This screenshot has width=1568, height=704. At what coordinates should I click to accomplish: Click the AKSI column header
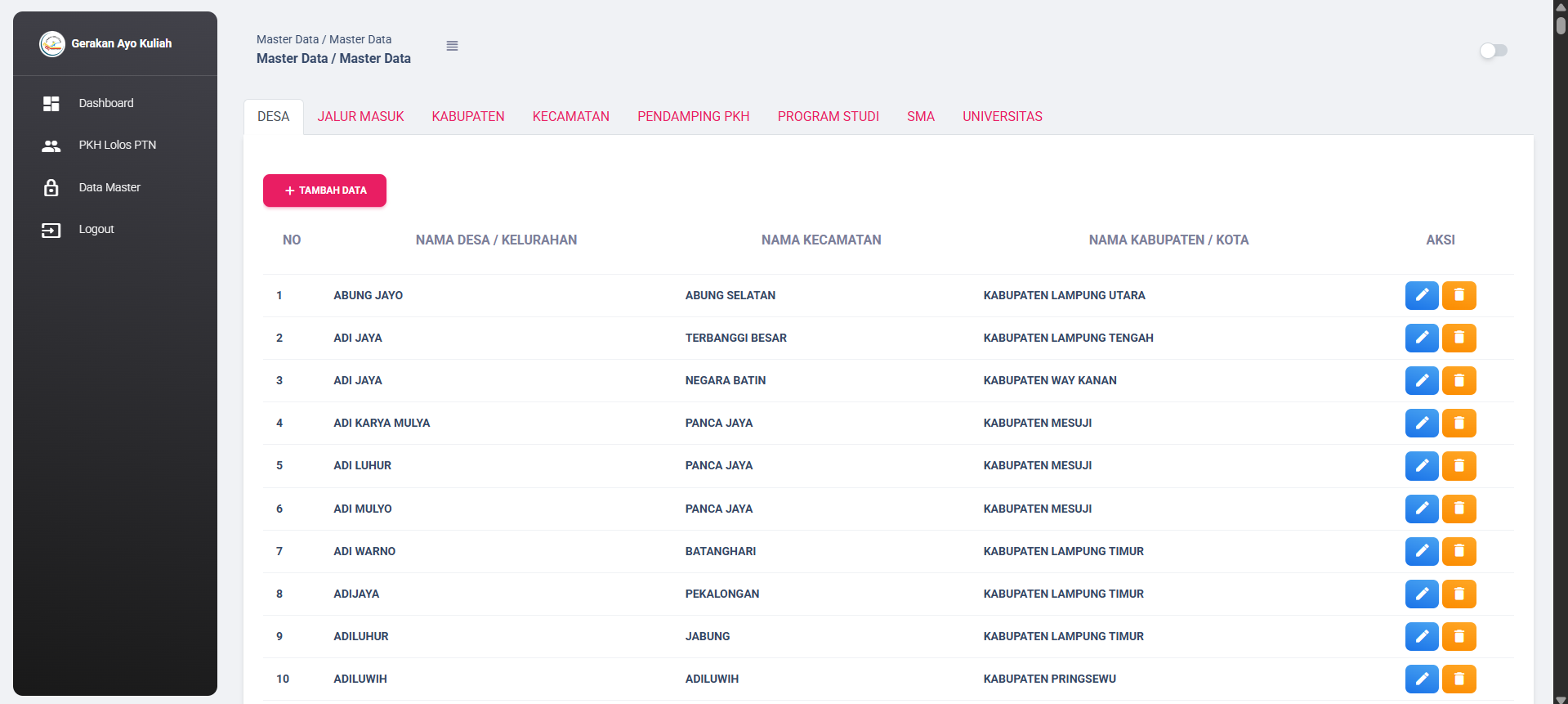(1441, 240)
